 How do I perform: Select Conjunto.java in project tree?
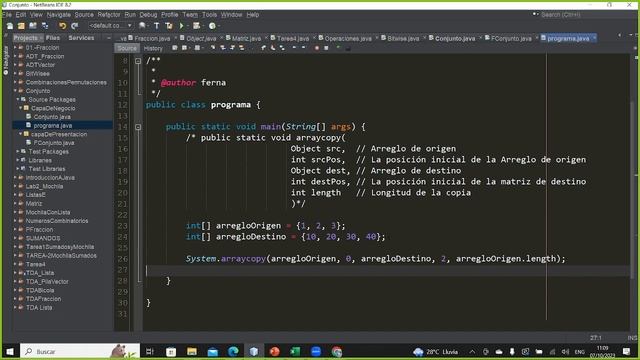pyautogui.click(x=52, y=117)
